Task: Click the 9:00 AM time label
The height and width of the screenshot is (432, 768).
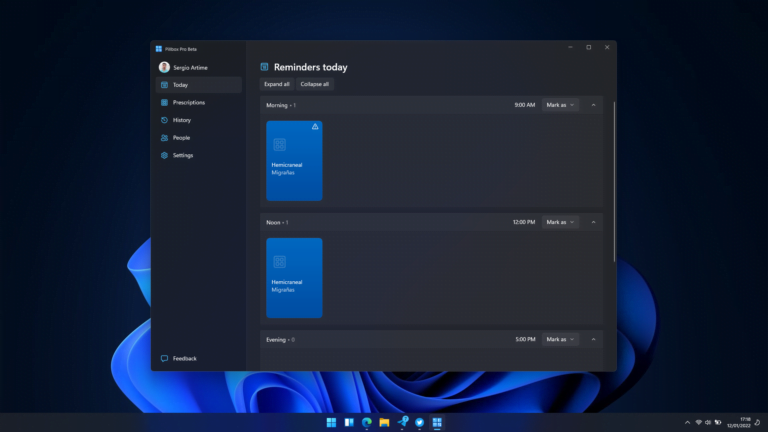Action: coord(525,105)
